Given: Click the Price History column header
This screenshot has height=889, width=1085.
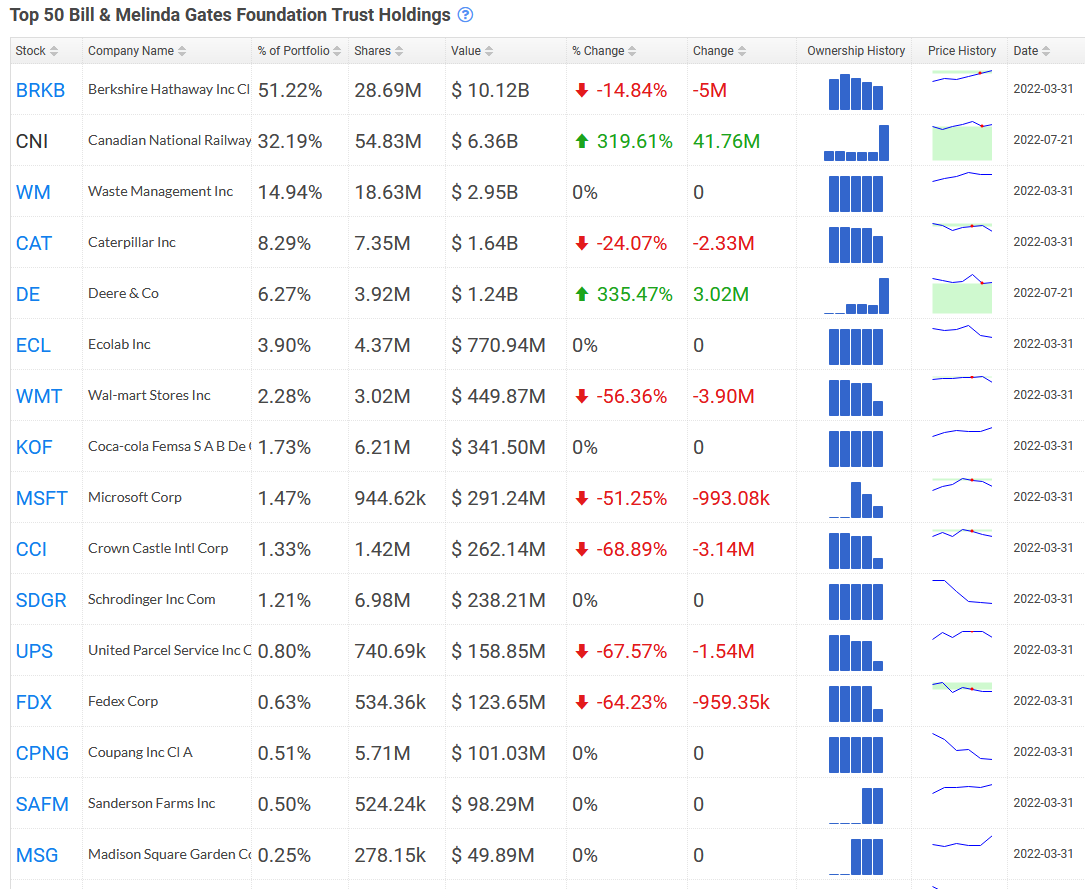Looking at the screenshot, I should coord(962,51).
